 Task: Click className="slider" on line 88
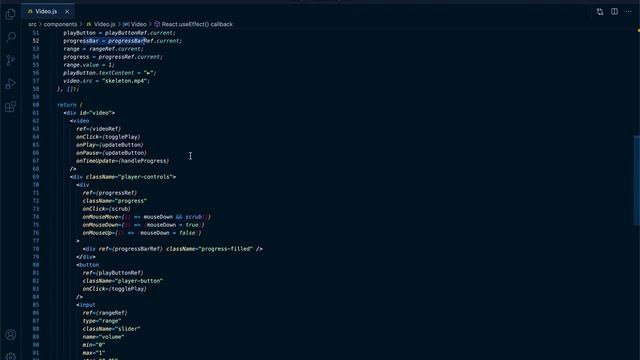[111, 329]
